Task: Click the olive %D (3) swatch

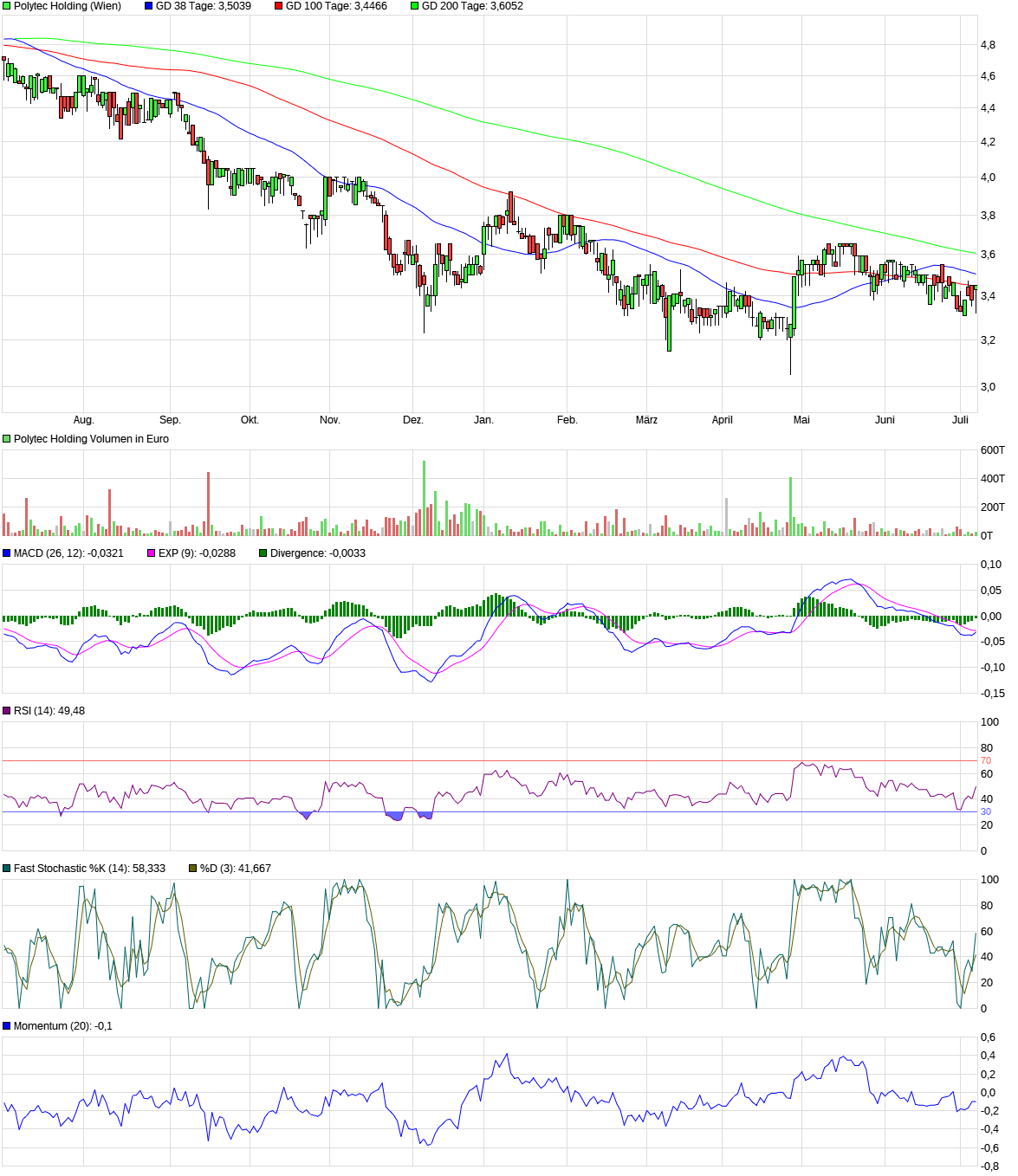Action: [193, 869]
